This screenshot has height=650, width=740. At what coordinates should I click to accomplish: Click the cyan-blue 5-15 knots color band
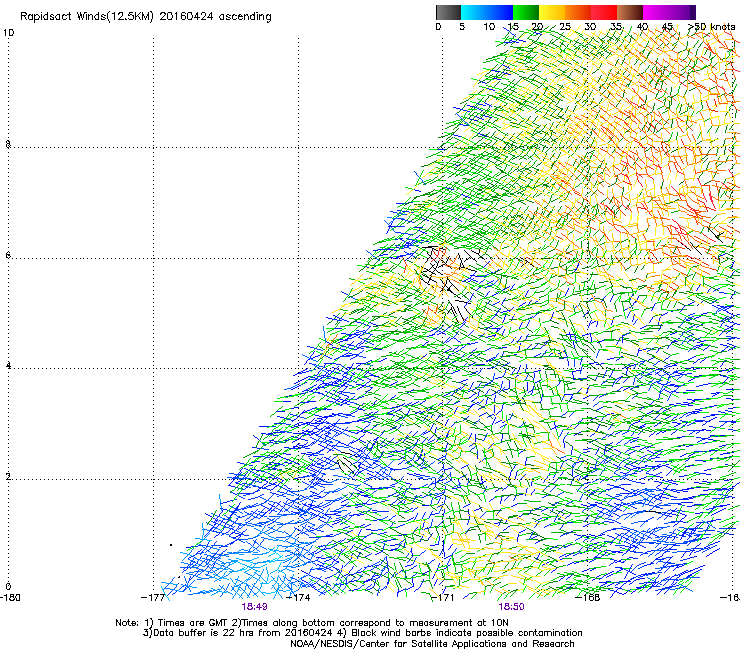pos(487,12)
